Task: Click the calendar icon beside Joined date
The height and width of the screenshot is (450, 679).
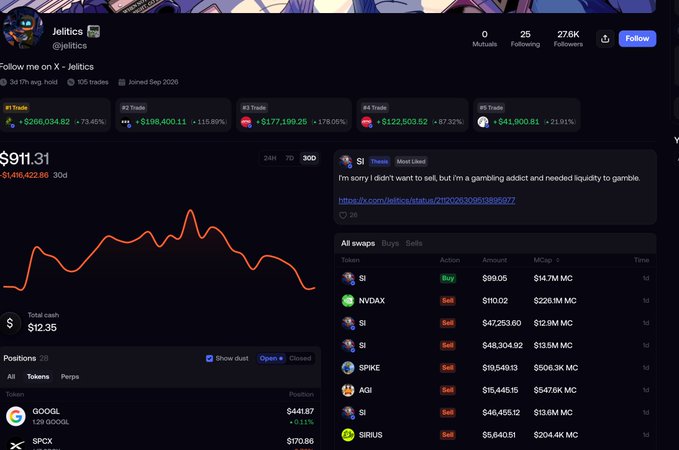Action: coord(122,82)
